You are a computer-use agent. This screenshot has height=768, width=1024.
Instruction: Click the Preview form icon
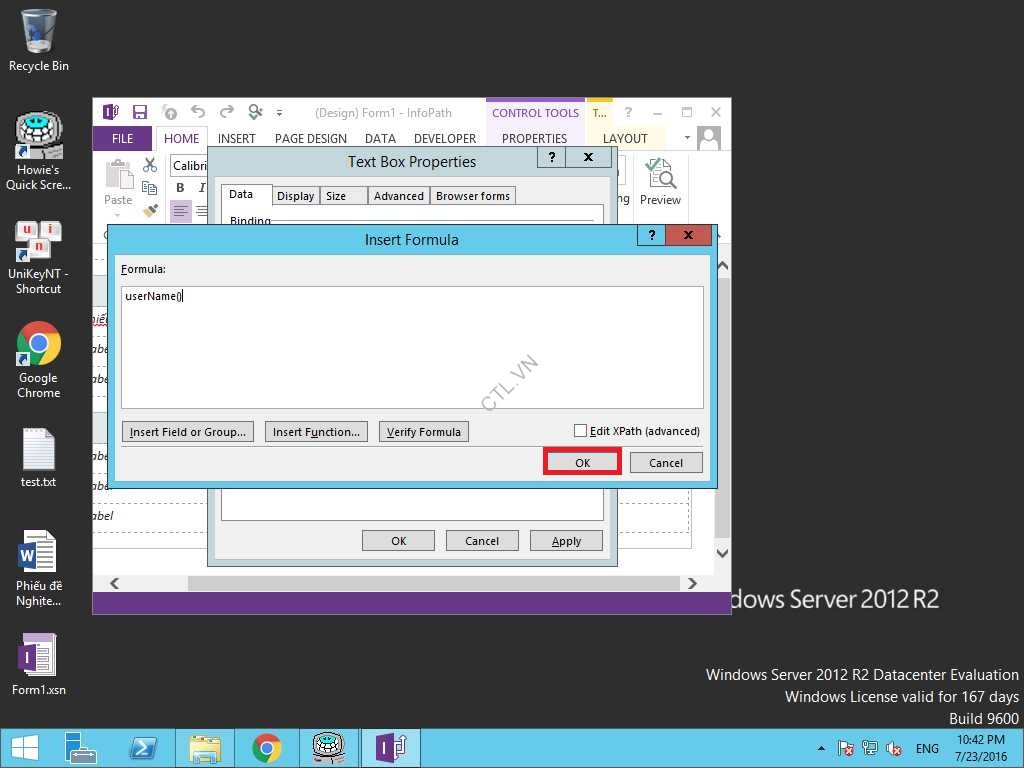(660, 180)
